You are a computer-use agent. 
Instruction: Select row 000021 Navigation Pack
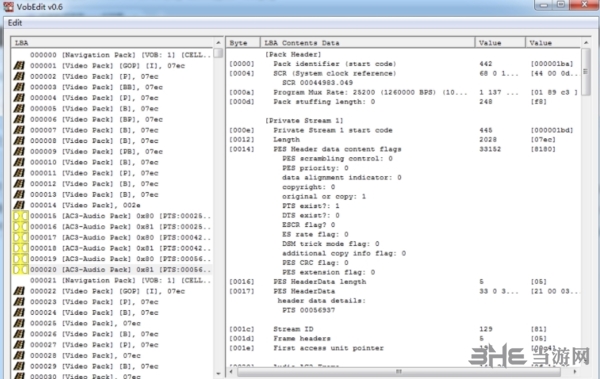pos(121,281)
